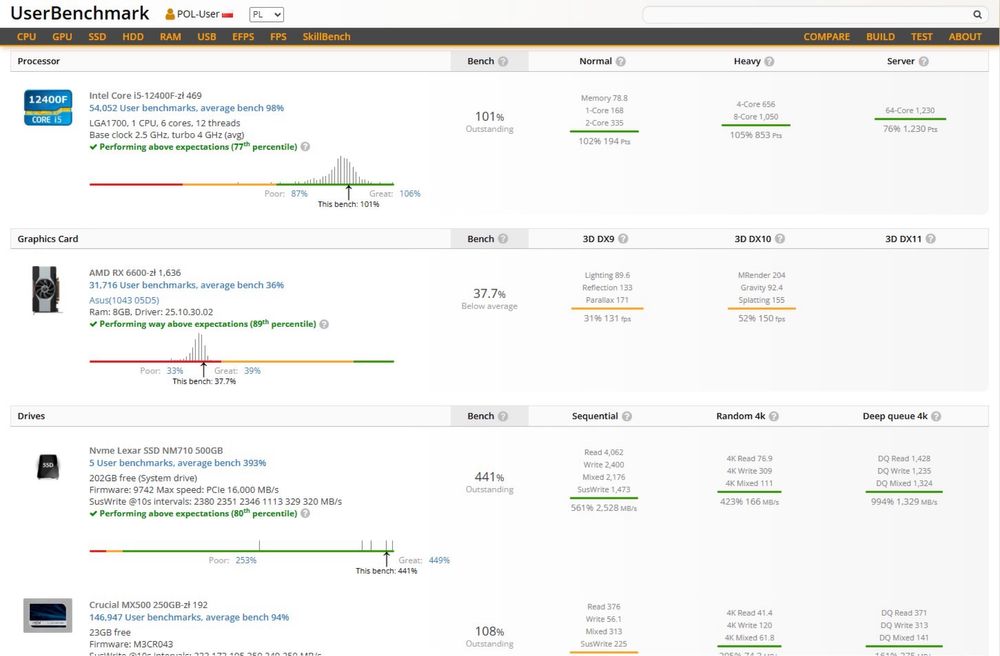Click help icon beside 3D DX9
Image resolution: width=1000 pixels, height=656 pixels.
click(x=623, y=238)
